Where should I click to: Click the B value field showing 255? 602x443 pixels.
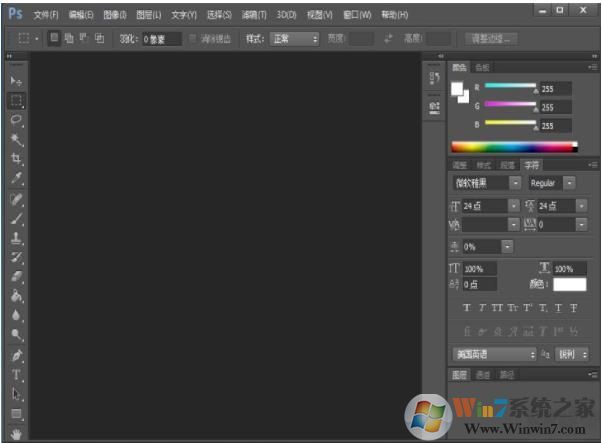[x=555, y=126]
